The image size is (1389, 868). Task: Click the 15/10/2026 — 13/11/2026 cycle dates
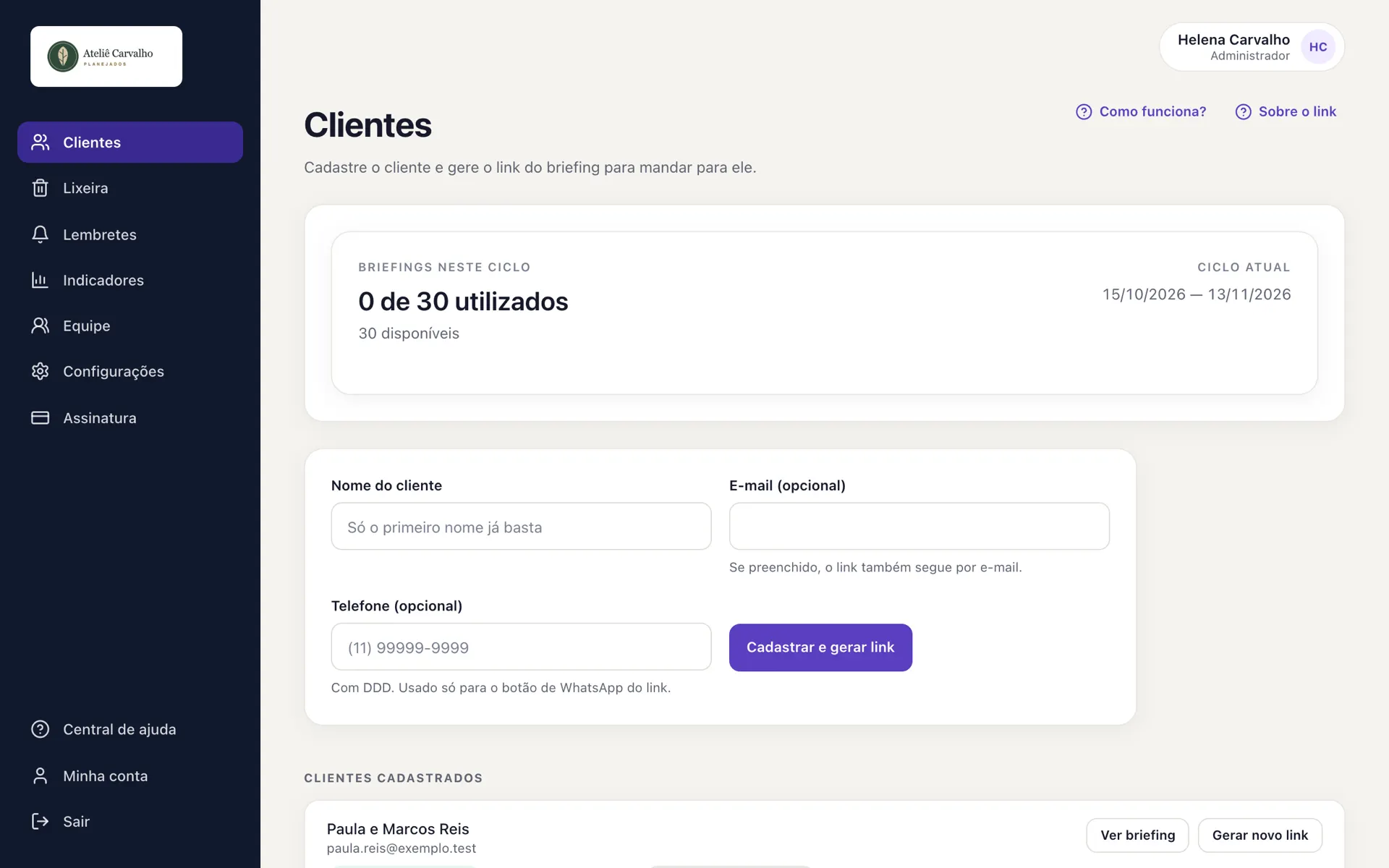1197,294
